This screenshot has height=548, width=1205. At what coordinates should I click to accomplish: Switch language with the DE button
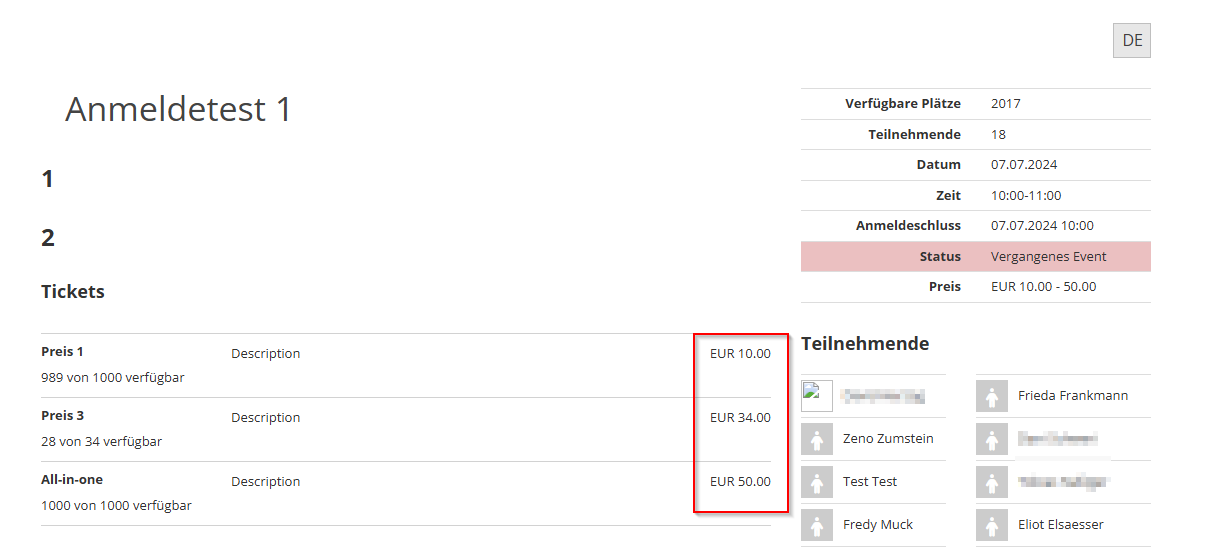(x=1132, y=41)
